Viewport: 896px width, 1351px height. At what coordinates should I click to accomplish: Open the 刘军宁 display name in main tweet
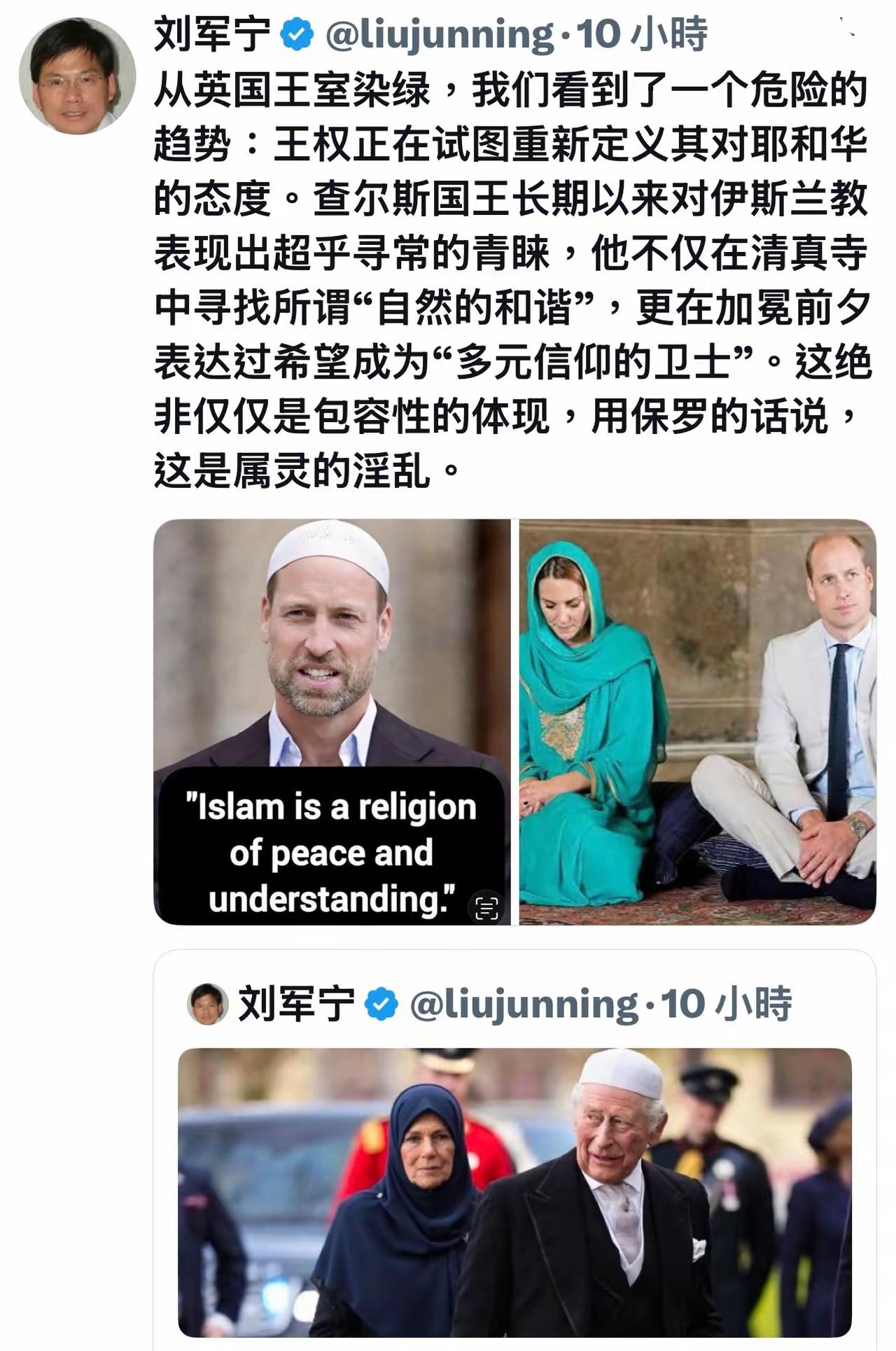coord(213,34)
